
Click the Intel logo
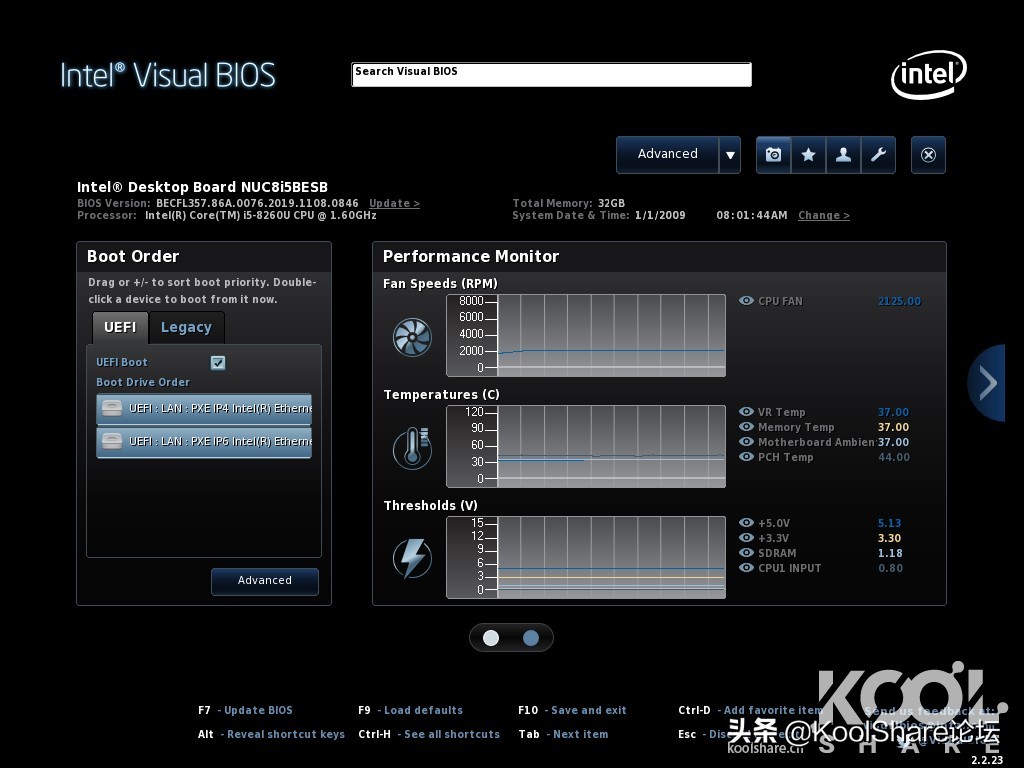tap(929, 74)
